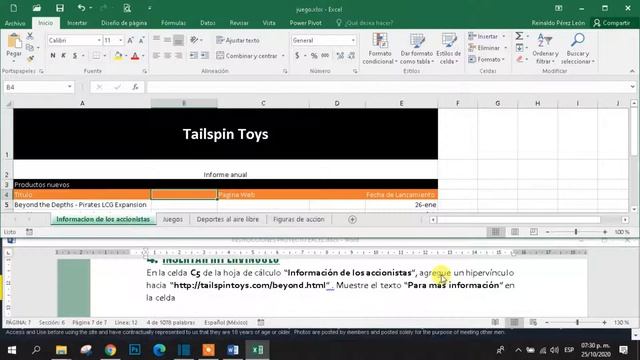Open Chrome from the taskbar
The image size is (640, 360).
pyautogui.click(x=110, y=350)
